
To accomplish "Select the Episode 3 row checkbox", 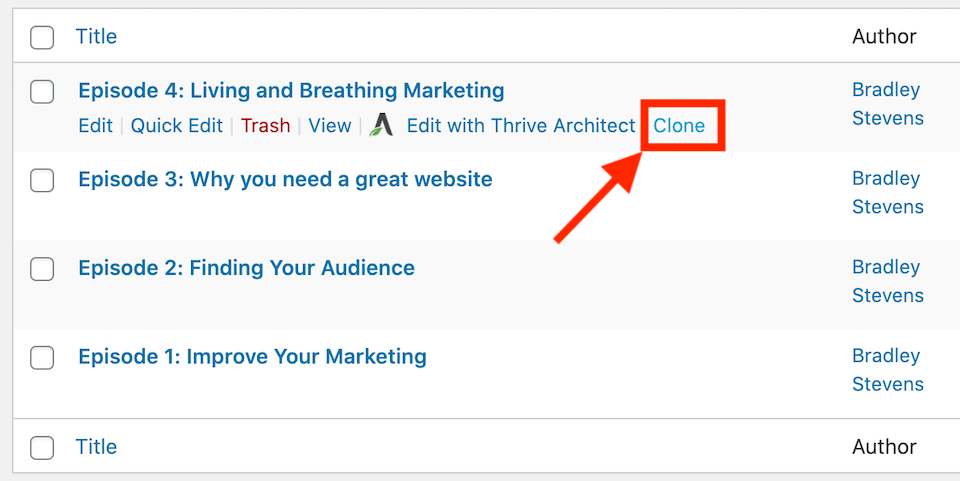I will pyautogui.click(x=42, y=181).
